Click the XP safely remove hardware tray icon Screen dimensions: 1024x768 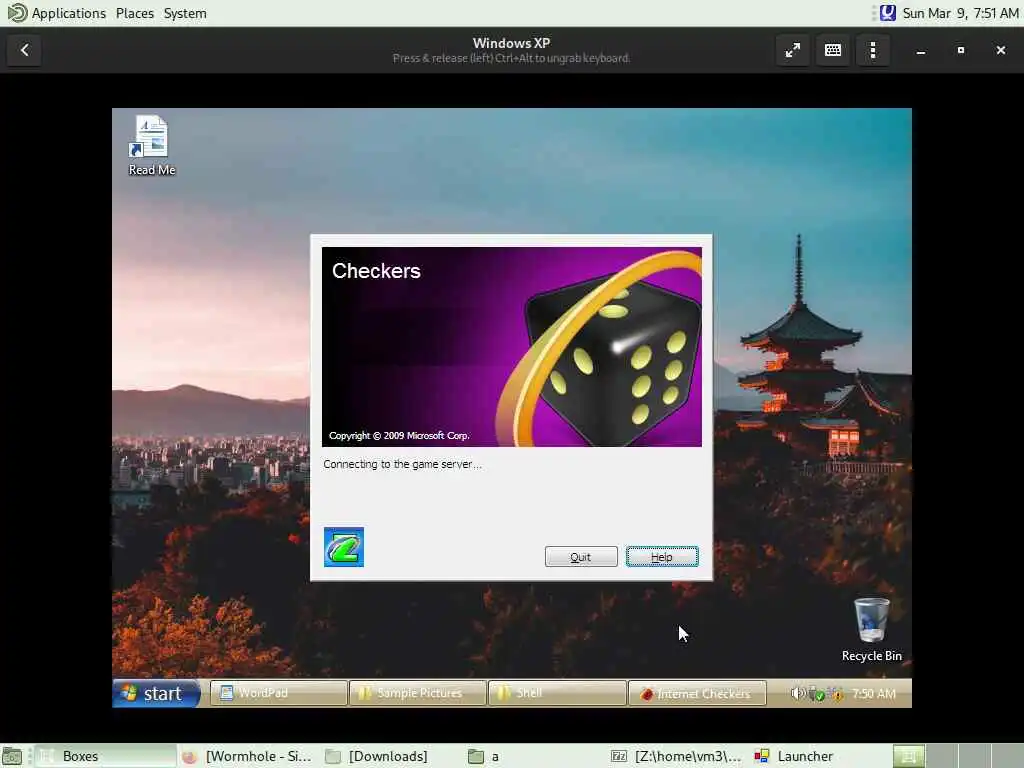816,694
